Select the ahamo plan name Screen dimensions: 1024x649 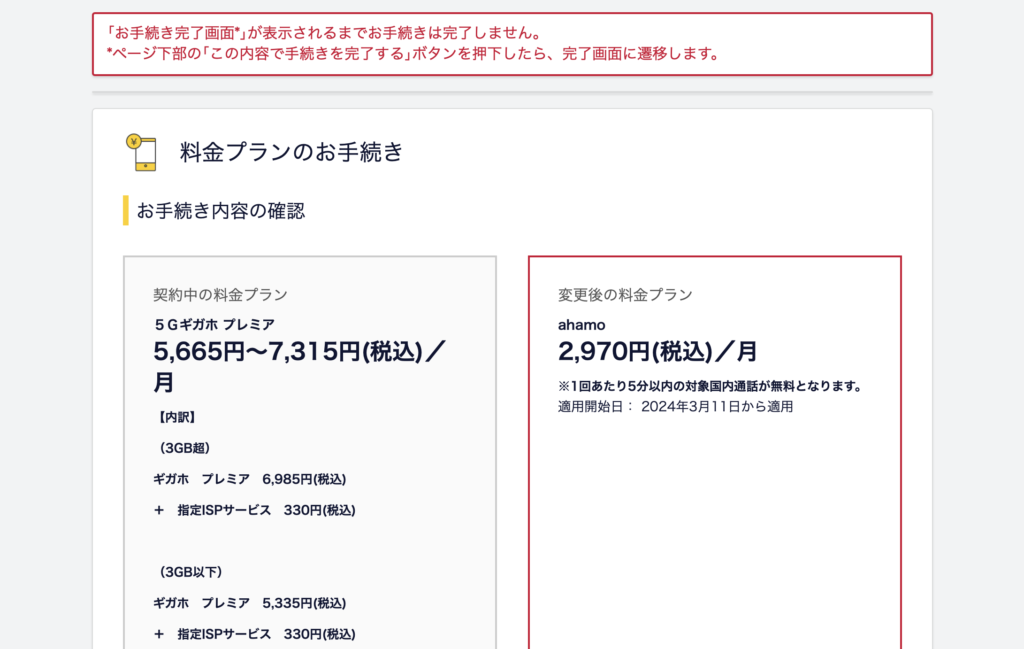(581, 325)
